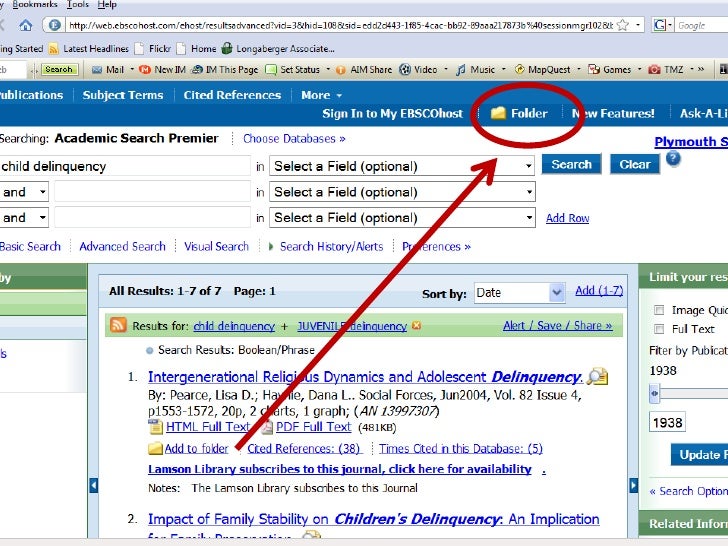Open the Folder in EBSCOhost header

519,113
